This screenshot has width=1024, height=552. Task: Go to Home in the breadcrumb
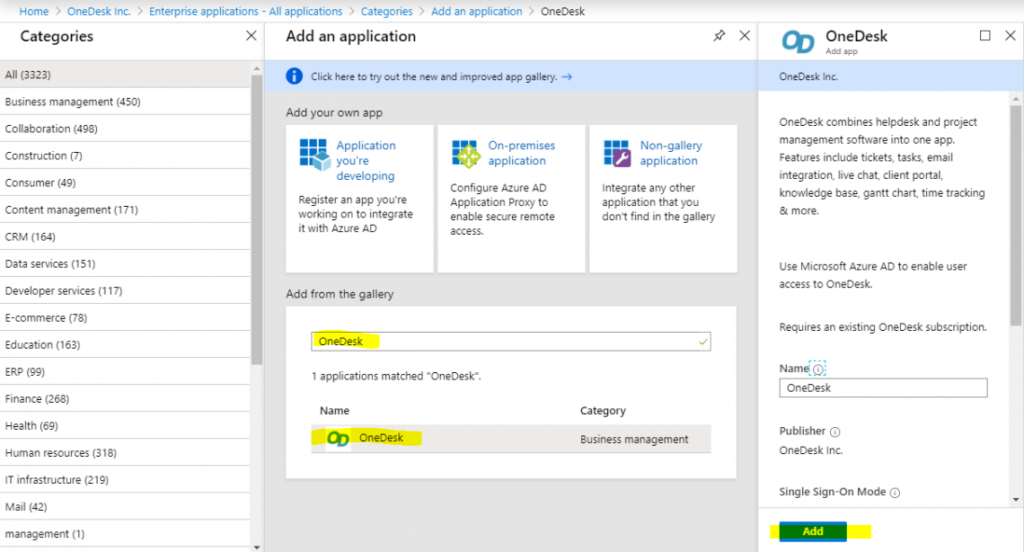(34, 11)
